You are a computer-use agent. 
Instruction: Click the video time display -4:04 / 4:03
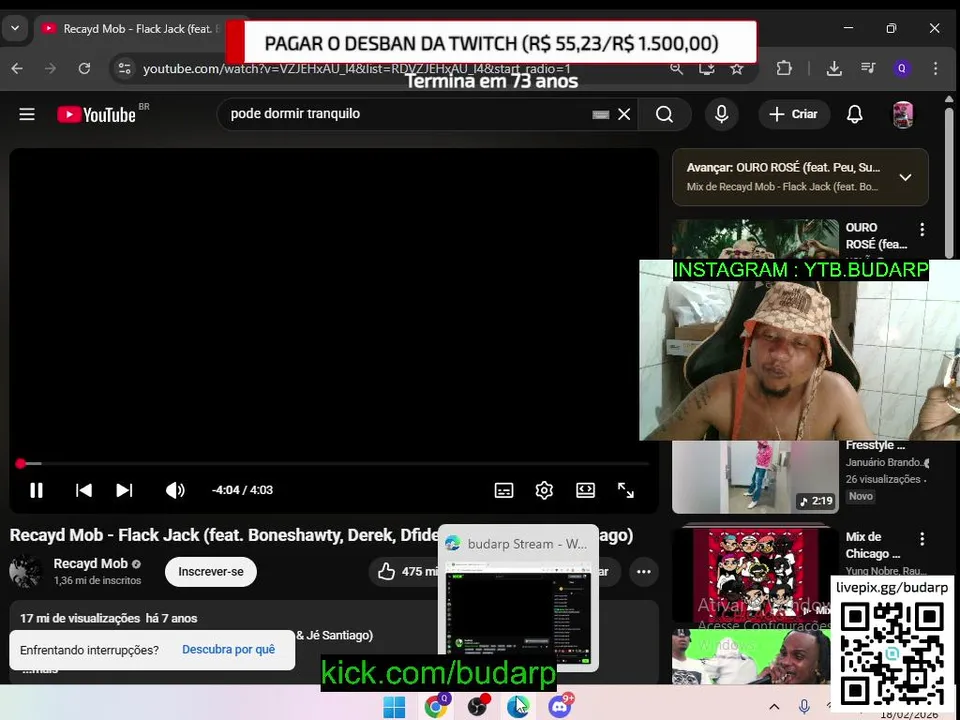click(242, 490)
